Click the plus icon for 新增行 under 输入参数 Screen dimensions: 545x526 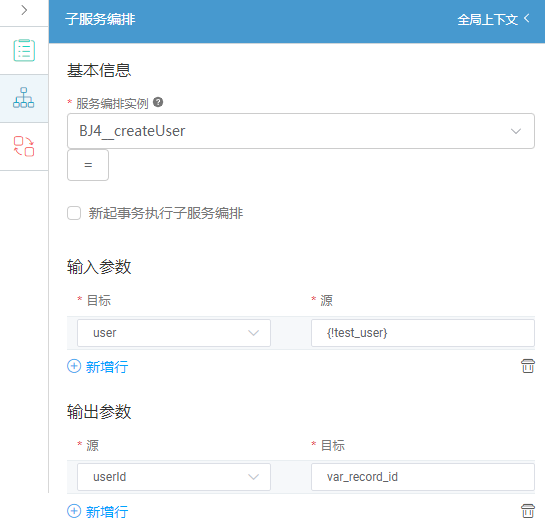tap(74, 366)
